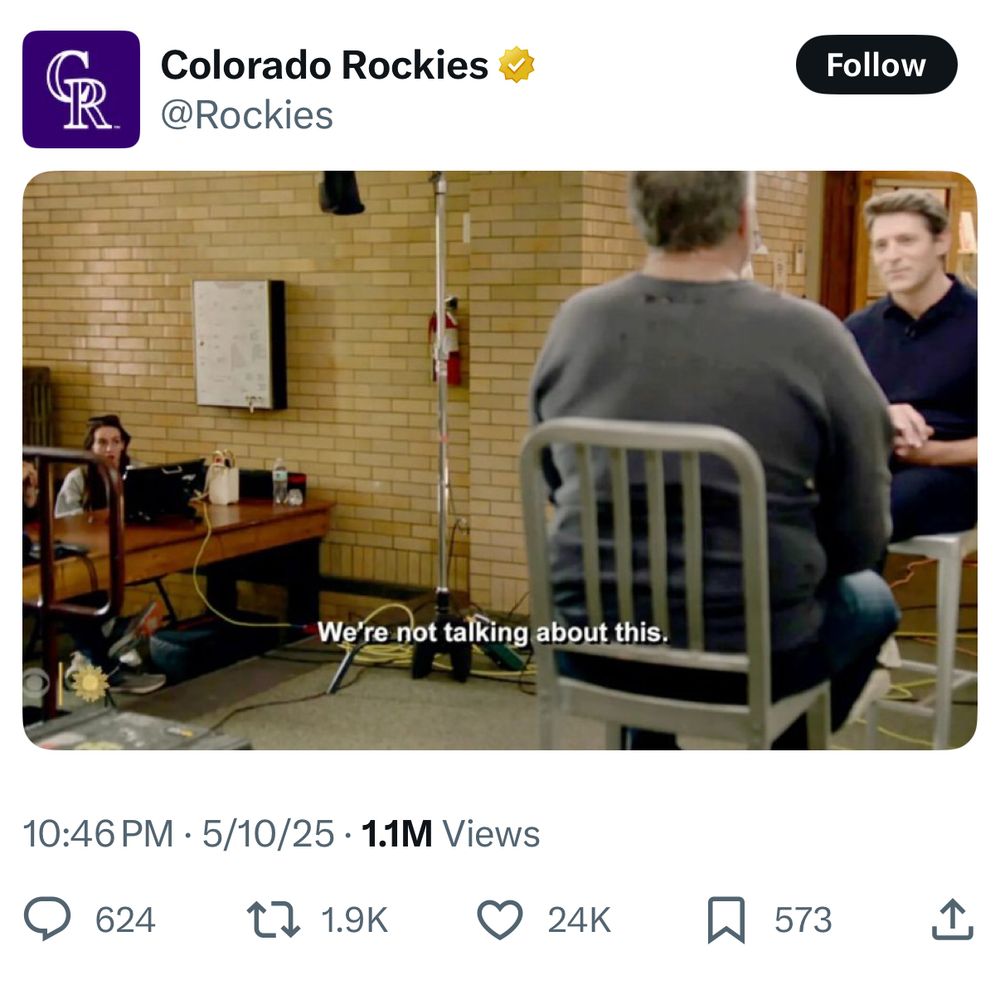Click the 573 bookmarks count
1000x994 pixels.
pos(803,920)
